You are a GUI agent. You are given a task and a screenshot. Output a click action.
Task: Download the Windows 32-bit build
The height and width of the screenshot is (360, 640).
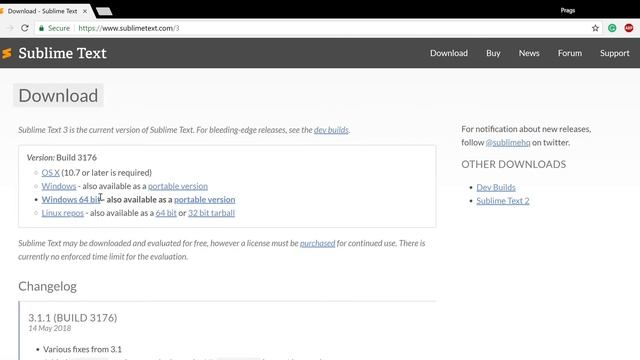tap(58, 186)
